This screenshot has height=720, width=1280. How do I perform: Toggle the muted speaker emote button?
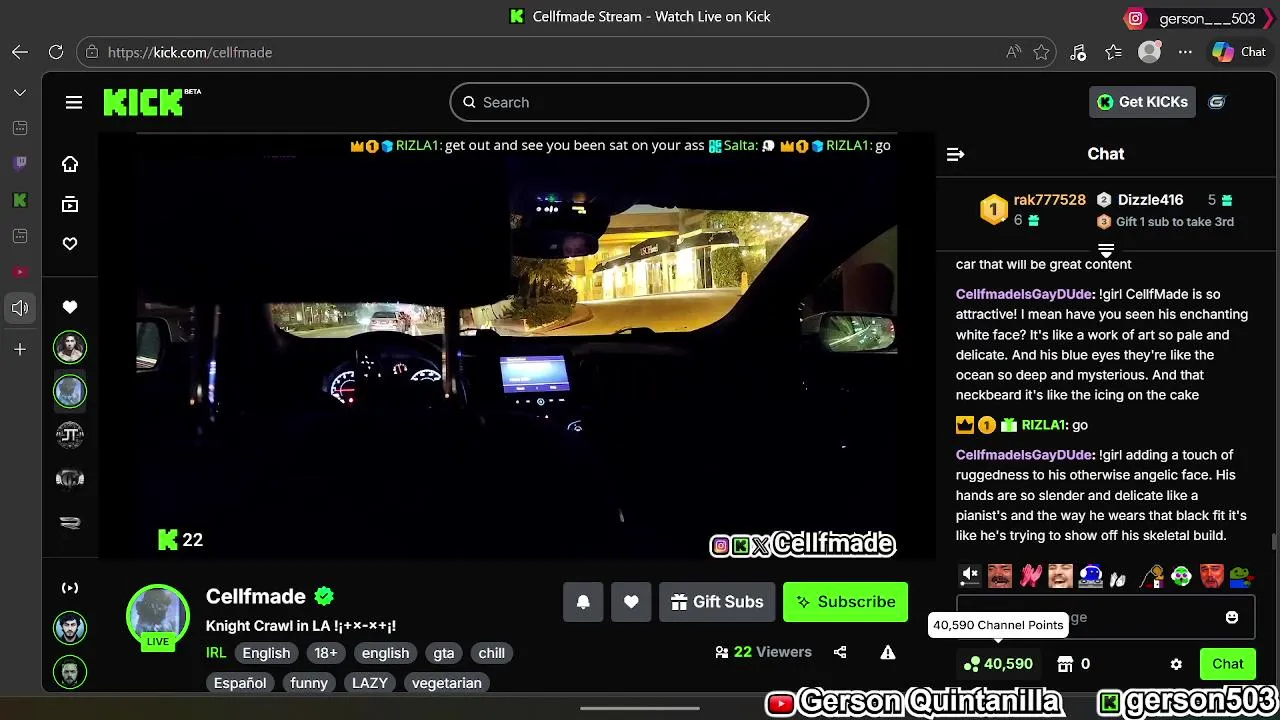click(x=970, y=575)
